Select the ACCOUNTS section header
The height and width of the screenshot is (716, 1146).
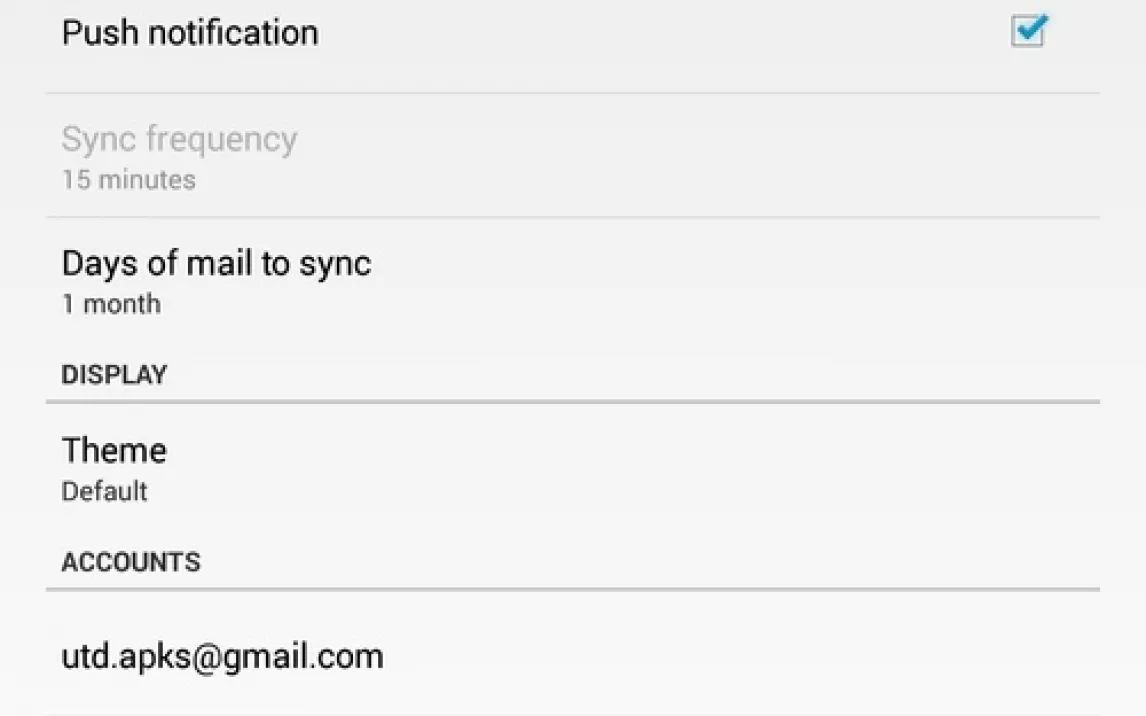tap(131, 562)
